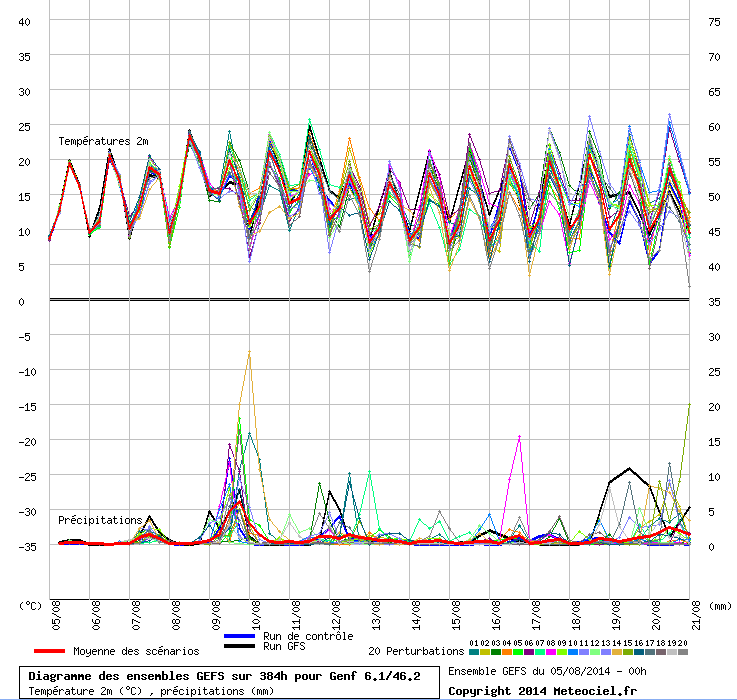This screenshot has height=700, width=737.
Task: Click the 'Run de contrôle' legend label
Action: pos(308,636)
